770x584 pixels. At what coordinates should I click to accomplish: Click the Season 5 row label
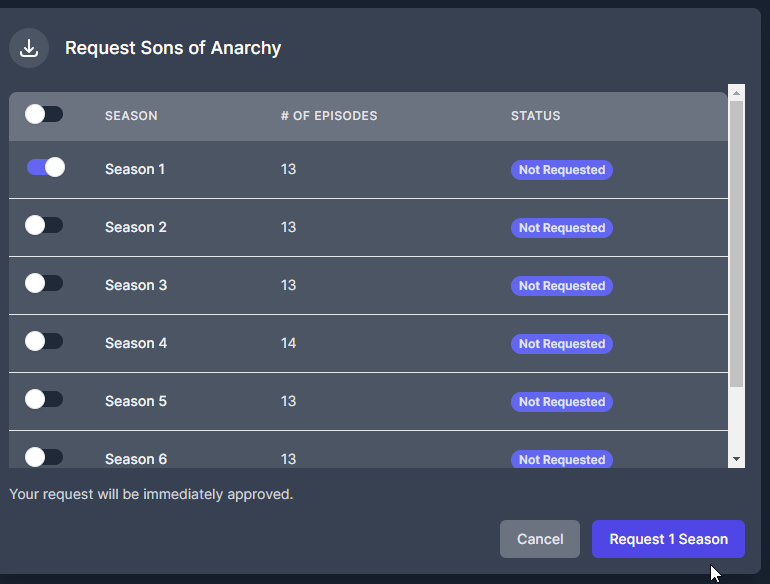click(136, 401)
